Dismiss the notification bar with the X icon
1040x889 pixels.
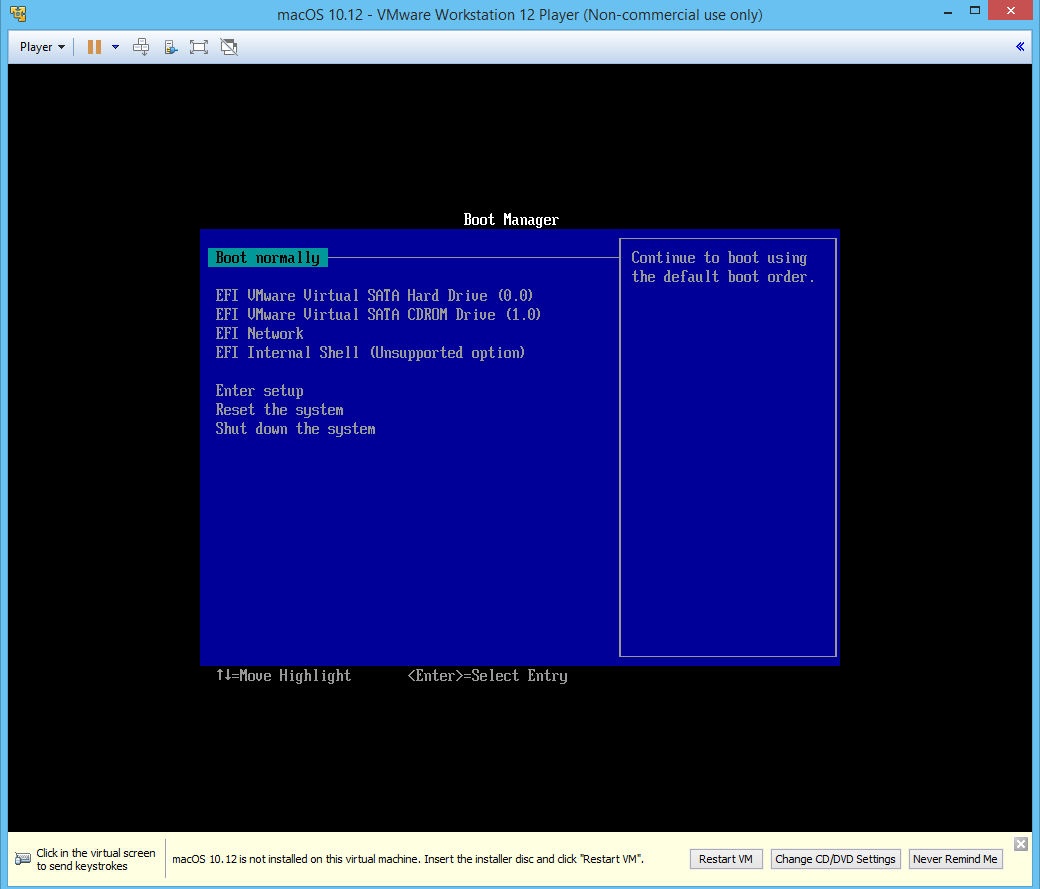[x=1021, y=844]
